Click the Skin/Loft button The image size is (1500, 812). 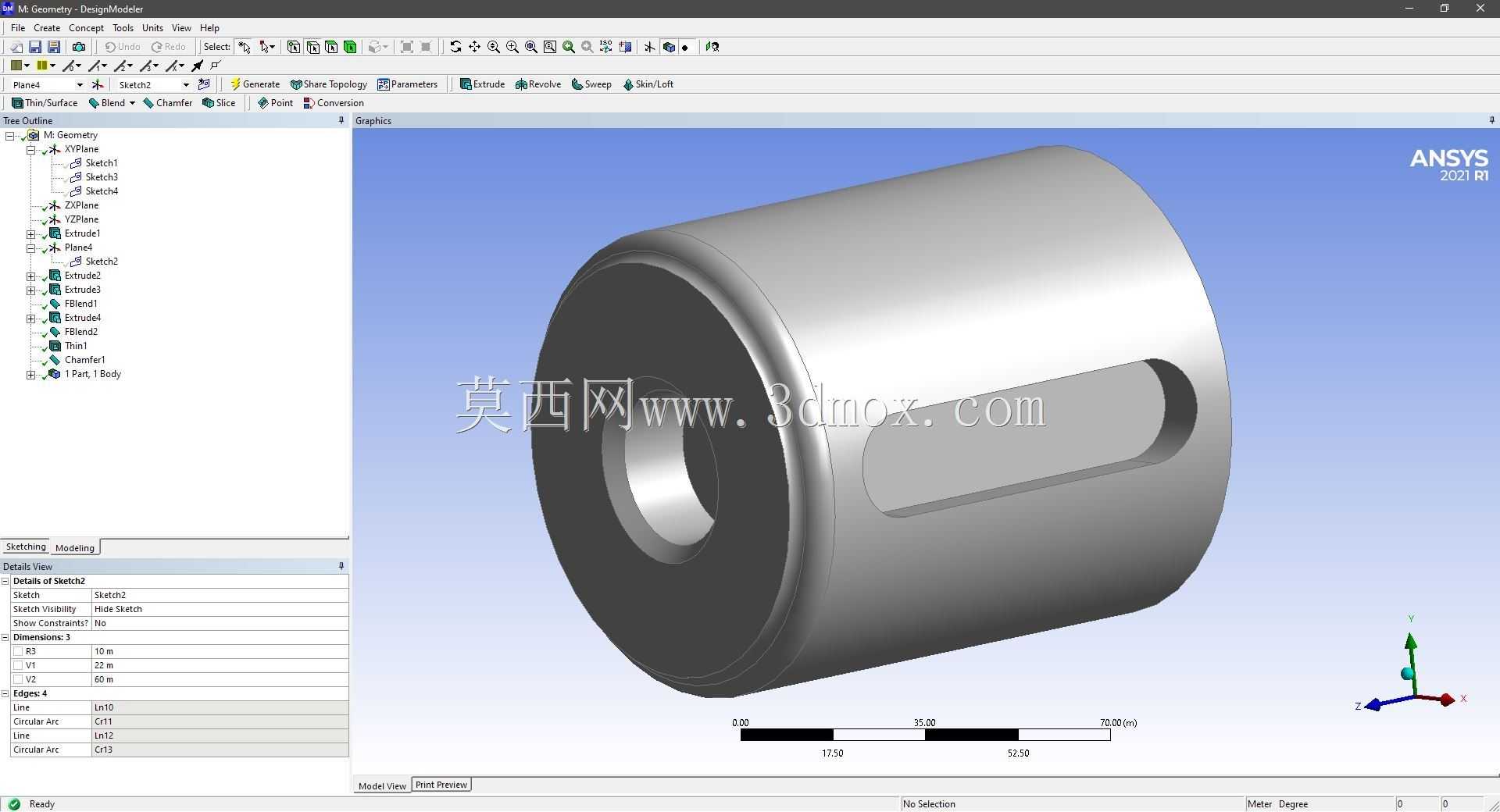[648, 84]
